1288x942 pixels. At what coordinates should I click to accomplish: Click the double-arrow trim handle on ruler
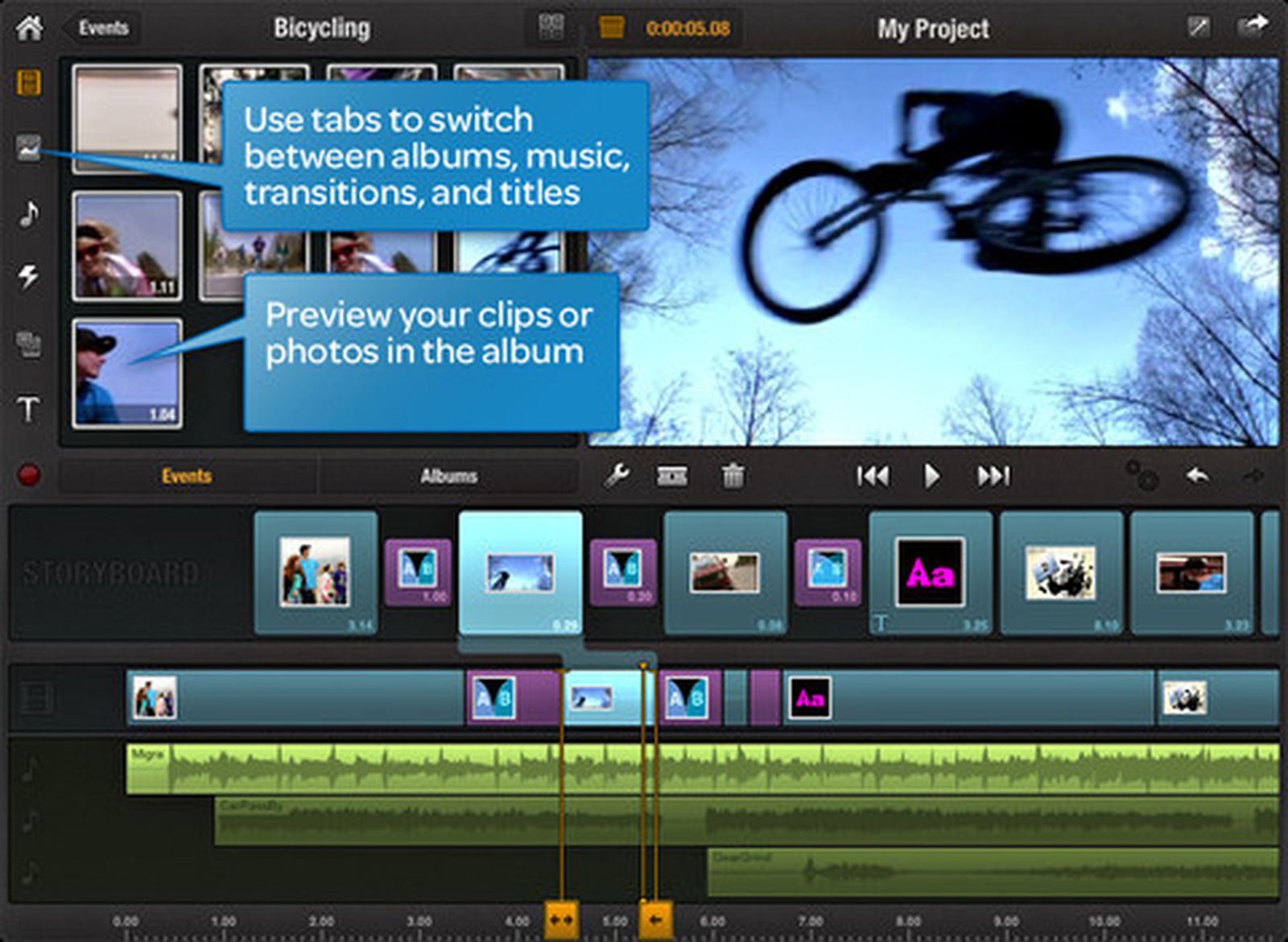coord(561,919)
